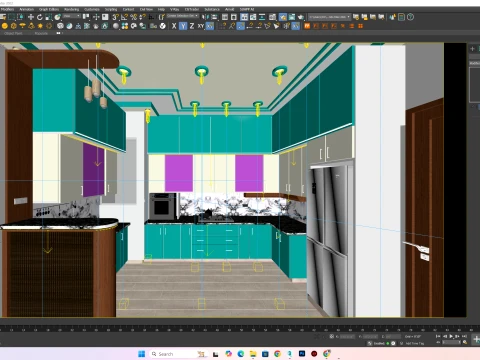This screenshot has width=480, height=360.
Task: Click the Windows Start button
Action: point(141,354)
